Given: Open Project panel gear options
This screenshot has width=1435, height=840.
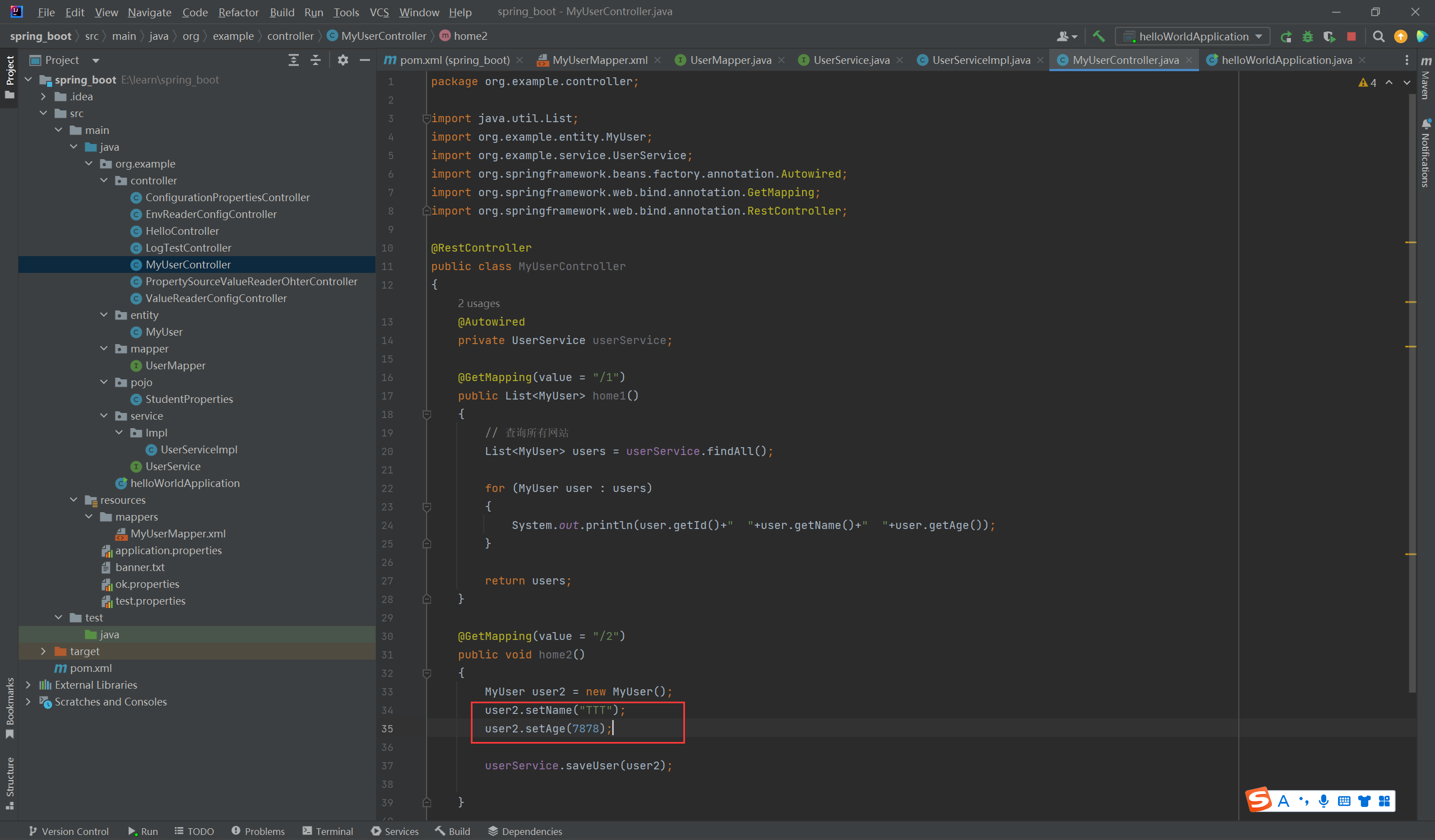Looking at the screenshot, I should click(x=342, y=60).
